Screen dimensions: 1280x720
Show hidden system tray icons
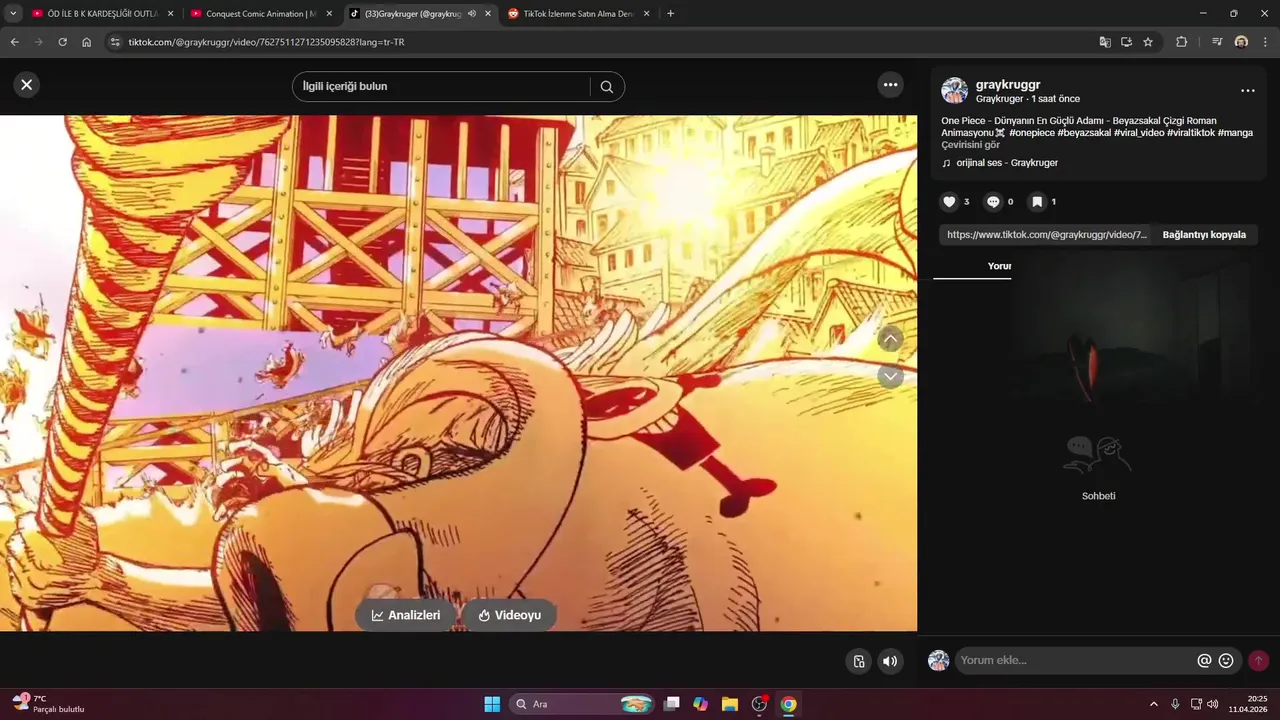tap(1153, 704)
